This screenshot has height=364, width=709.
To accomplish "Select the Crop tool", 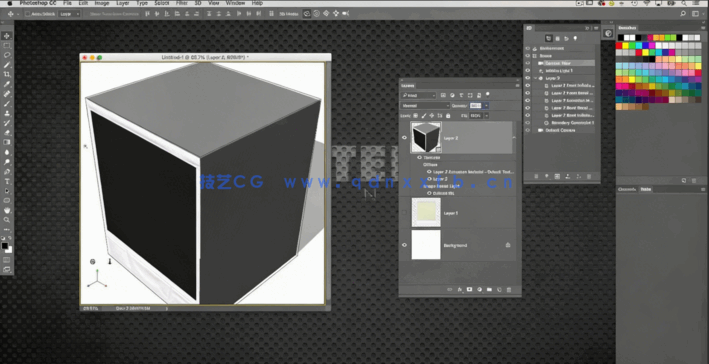I will (x=7, y=75).
